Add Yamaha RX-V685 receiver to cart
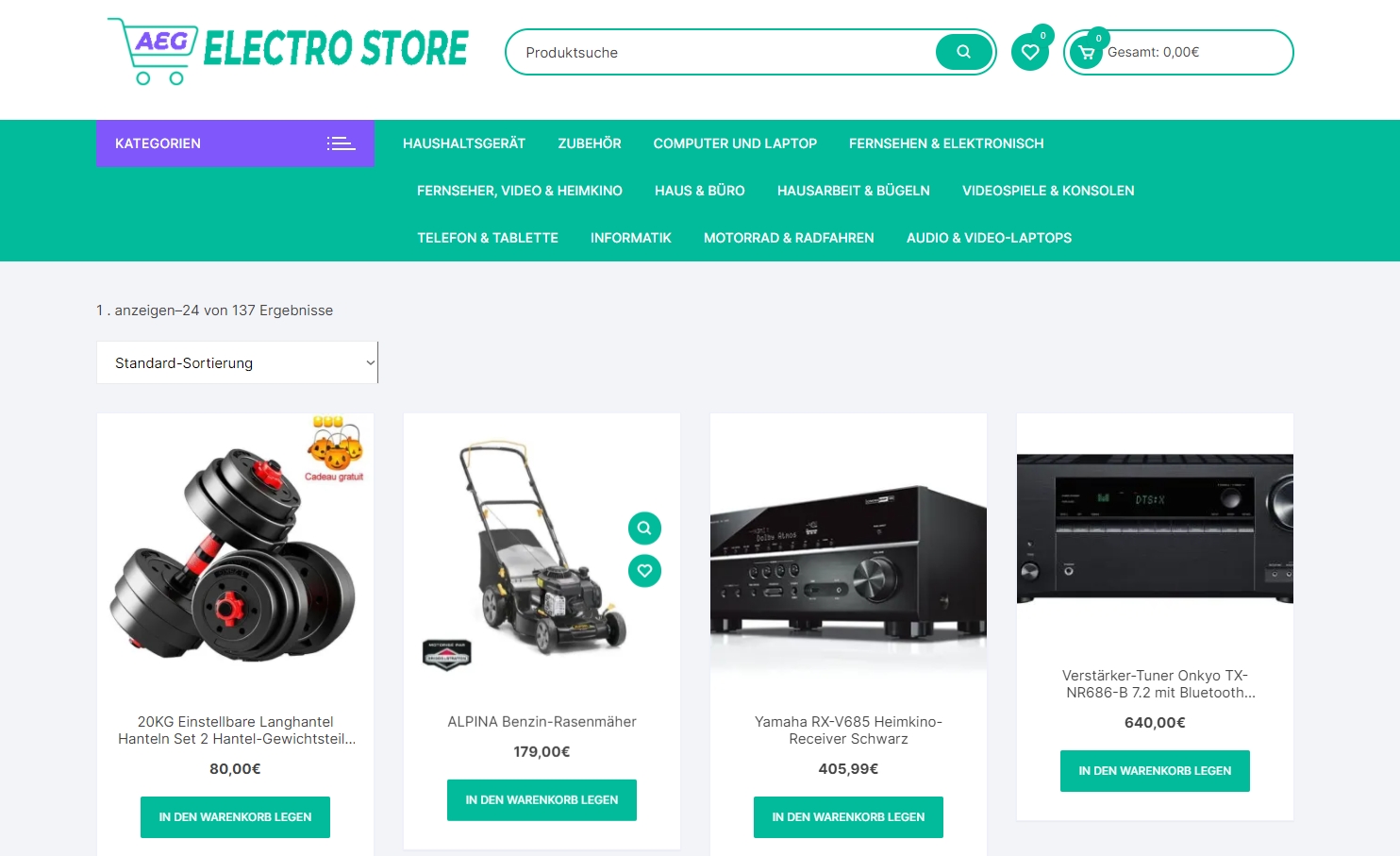This screenshot has width=1400, height=856. [x=848, y=817]
